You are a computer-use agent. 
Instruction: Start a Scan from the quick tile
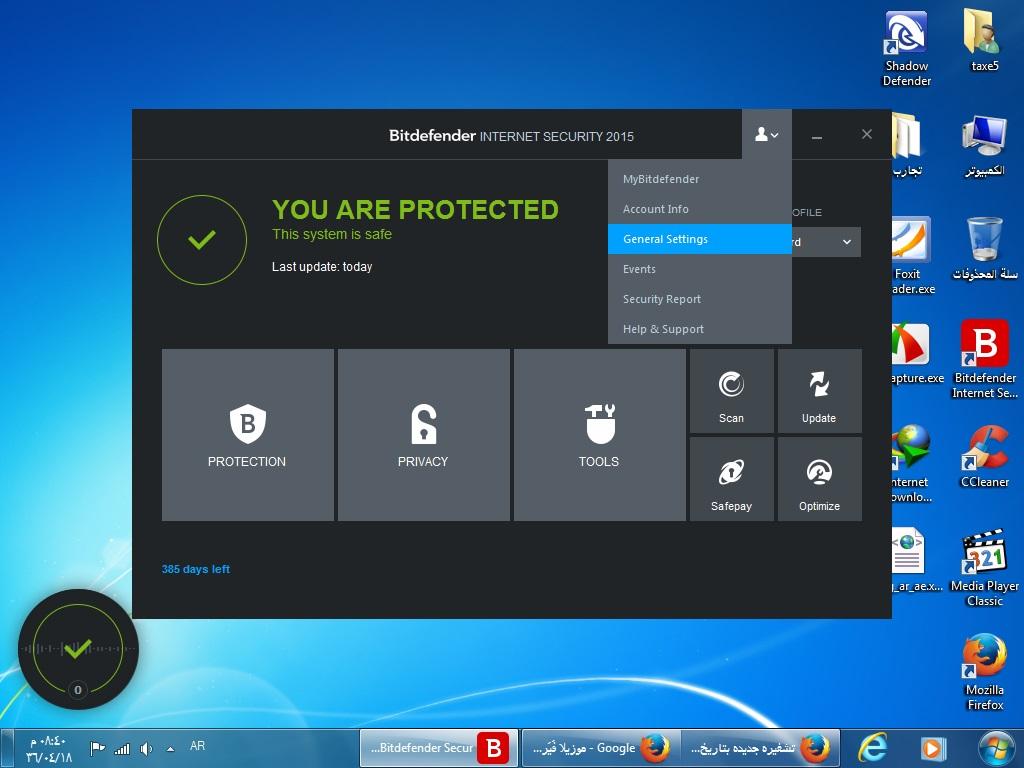pyautogui.click(x=731, y=391)
